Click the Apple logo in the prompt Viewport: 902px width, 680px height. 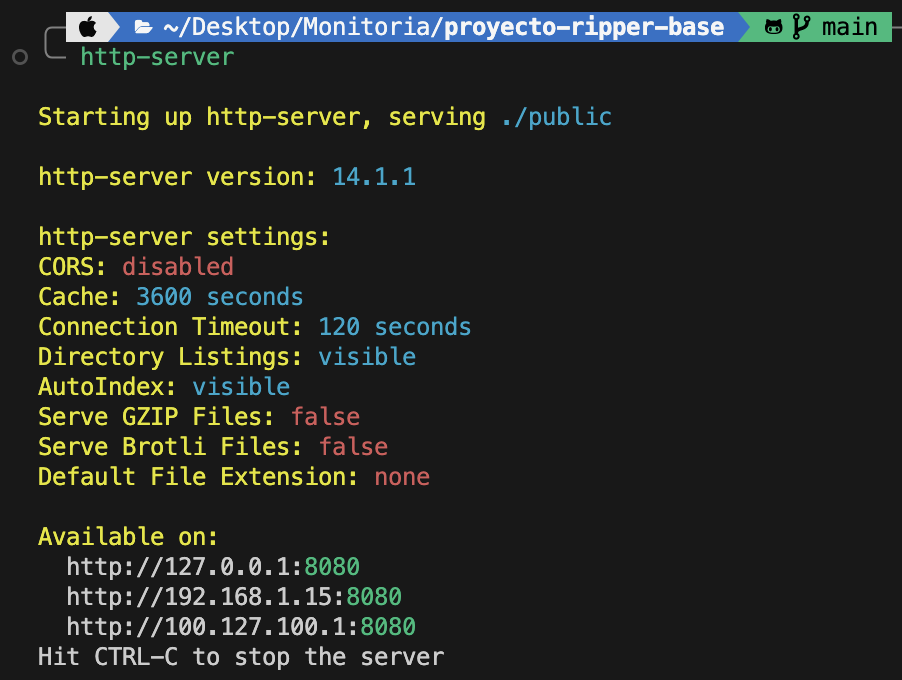[88, 27]
